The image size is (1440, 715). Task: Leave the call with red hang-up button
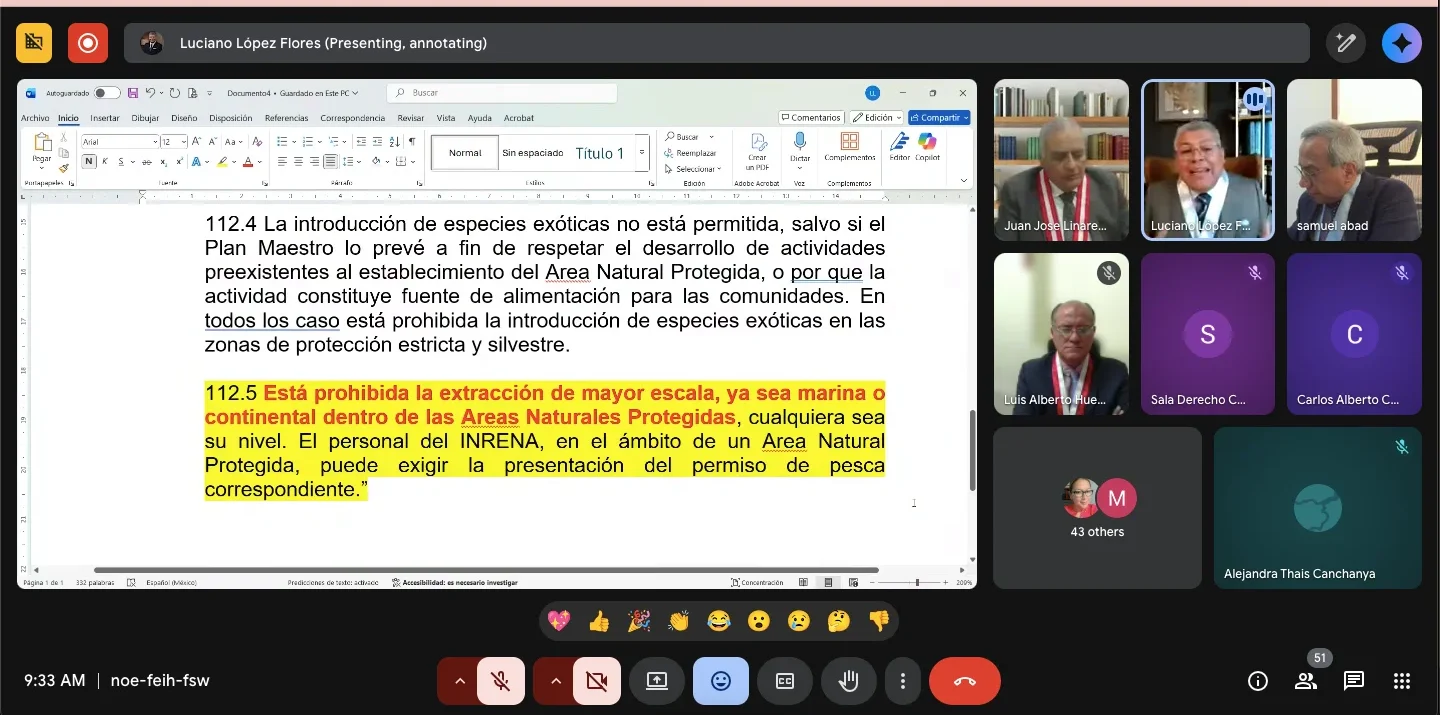tap(964, 681)
